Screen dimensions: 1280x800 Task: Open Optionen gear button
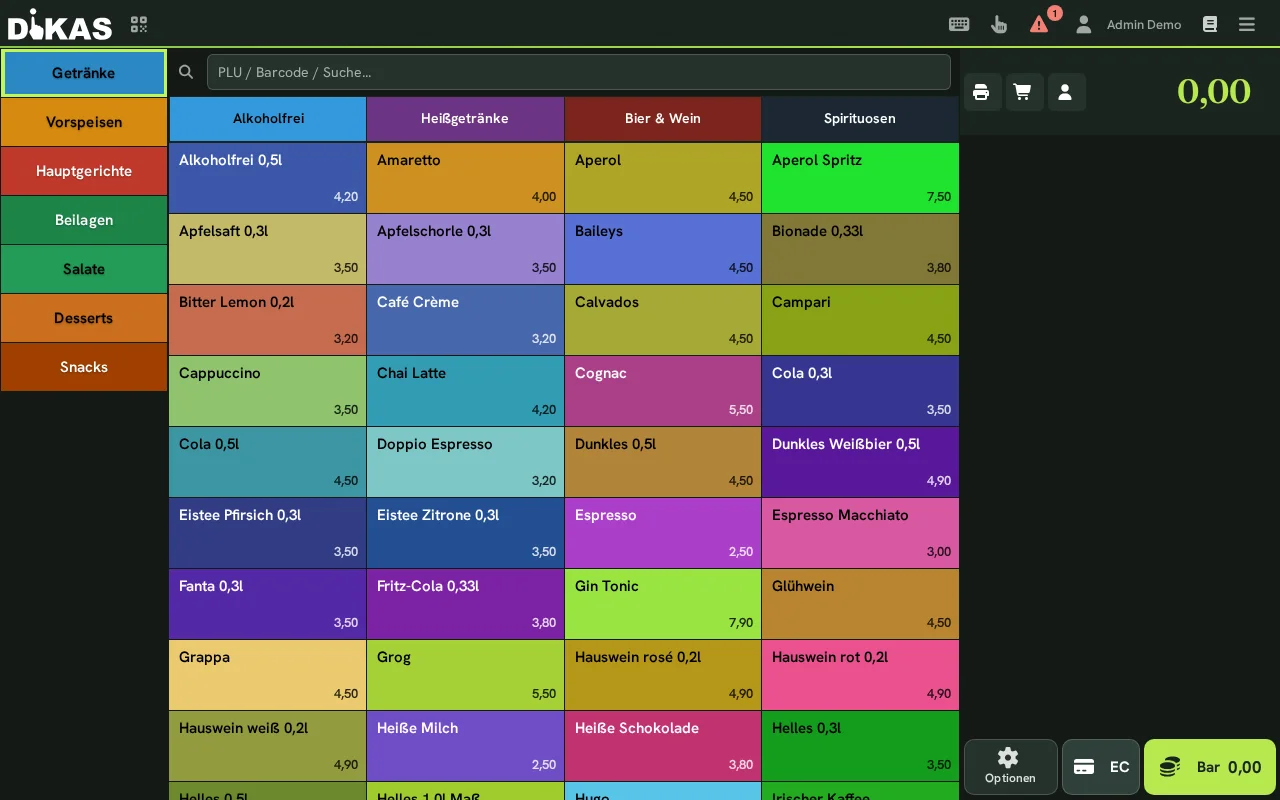click(1010, 767)
